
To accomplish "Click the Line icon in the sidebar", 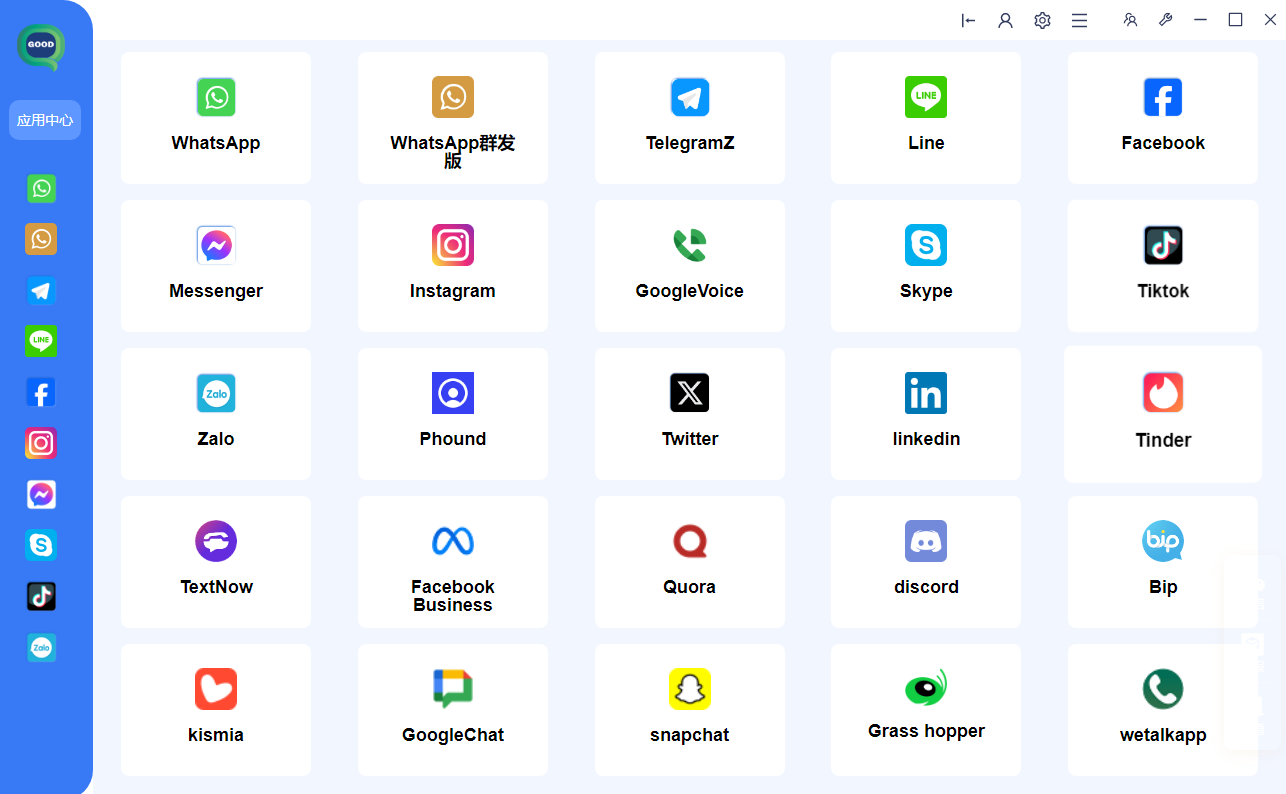I will click(x=41, y=341).
